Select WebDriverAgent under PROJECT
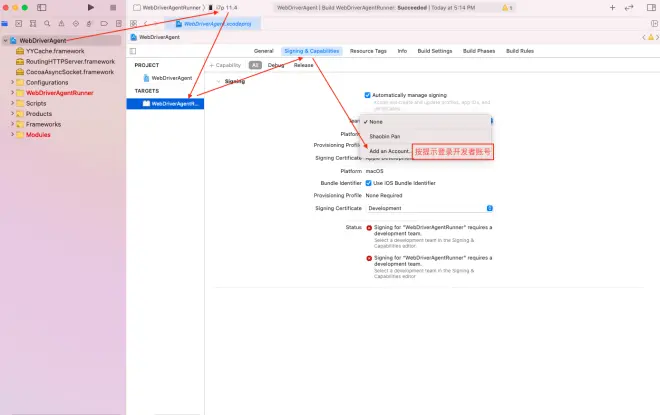660x415 pixels. 168,78
